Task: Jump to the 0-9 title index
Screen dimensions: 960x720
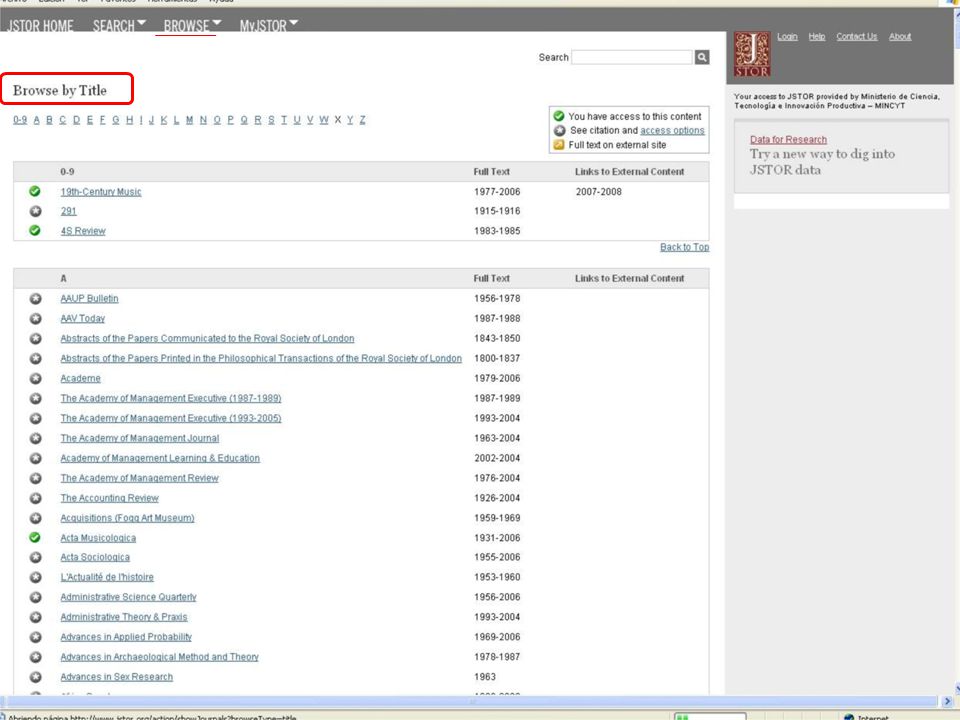Action: coord(20,120)
